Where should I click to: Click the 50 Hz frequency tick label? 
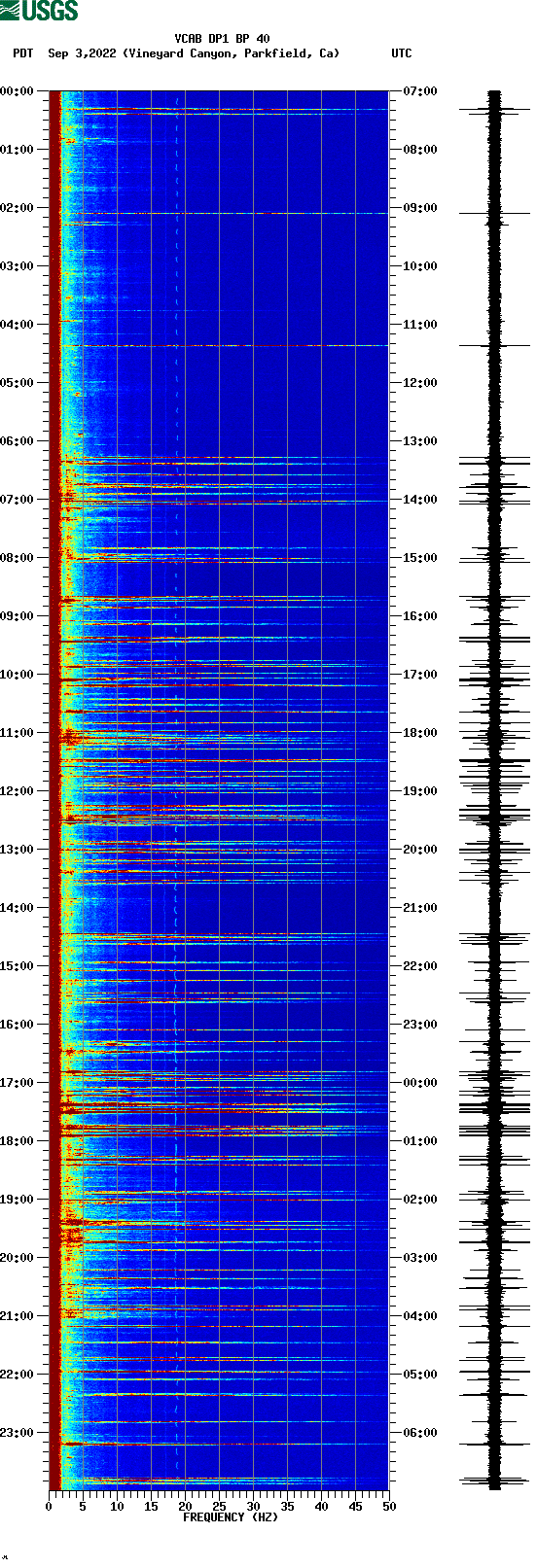[x=389, y=1507]
